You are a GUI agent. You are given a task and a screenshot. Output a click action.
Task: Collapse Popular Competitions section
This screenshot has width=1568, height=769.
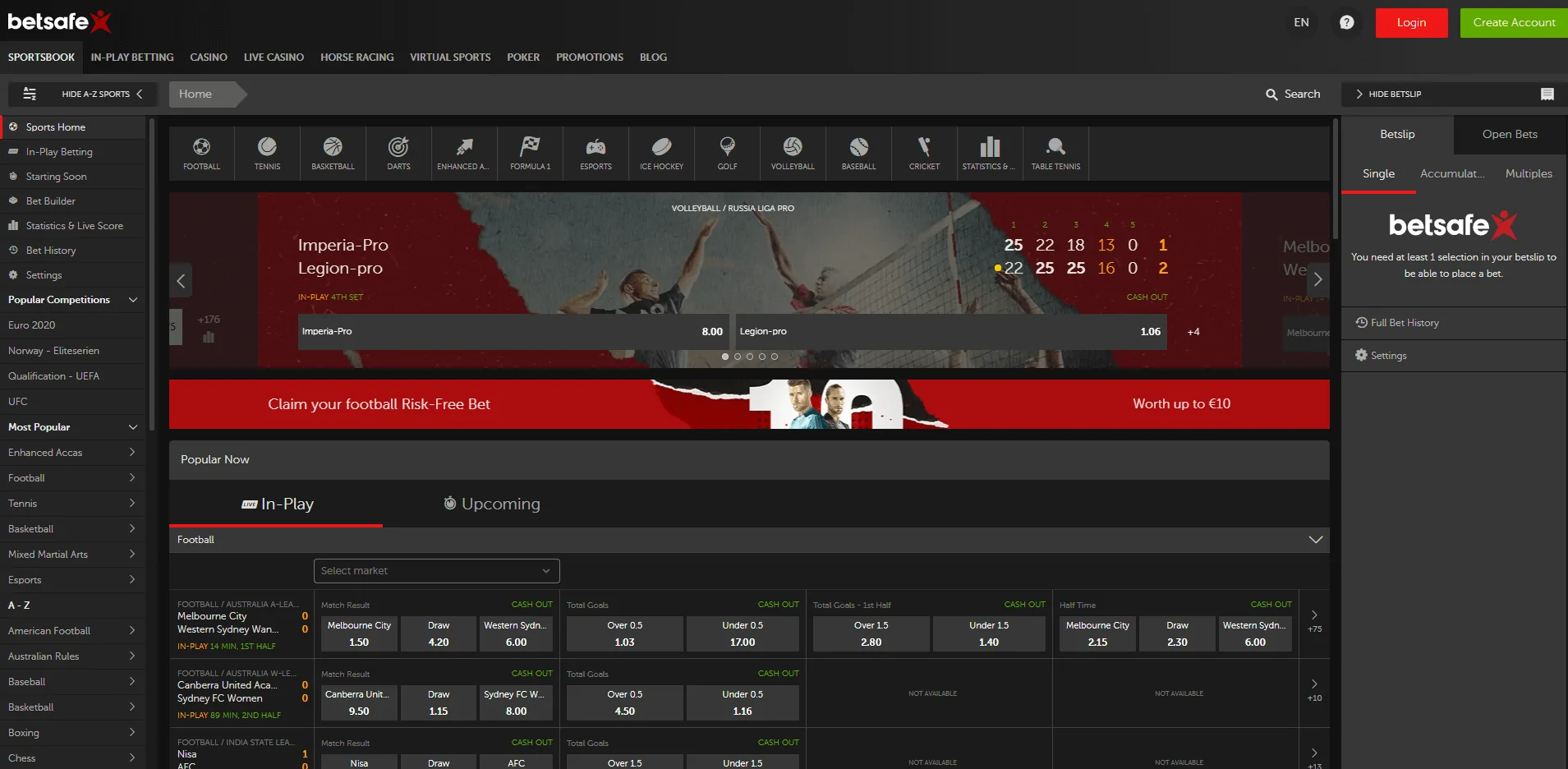coord(133,300)
